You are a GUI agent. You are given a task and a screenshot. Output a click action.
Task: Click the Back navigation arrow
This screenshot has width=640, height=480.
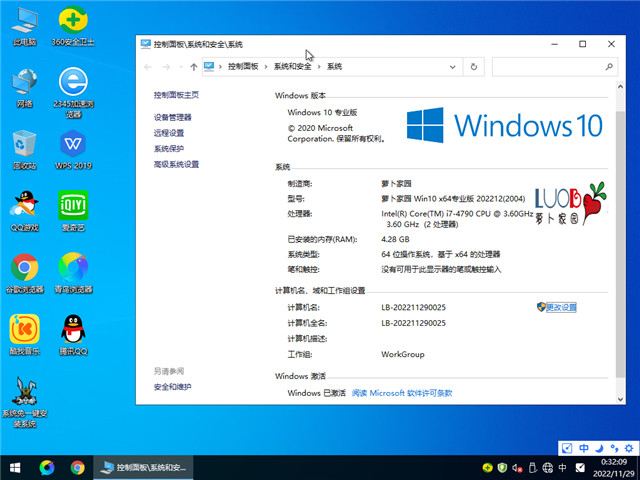click(148, 67)
